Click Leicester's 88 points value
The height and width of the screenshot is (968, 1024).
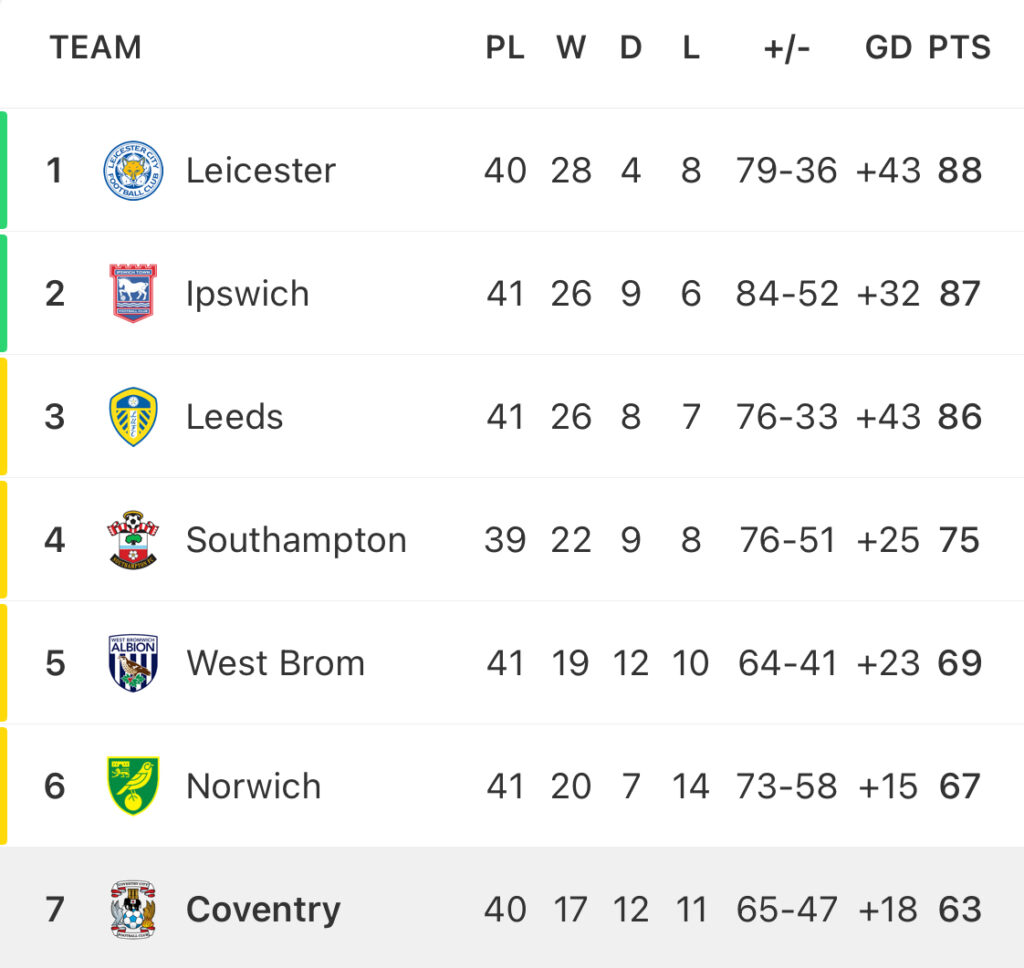960,170
